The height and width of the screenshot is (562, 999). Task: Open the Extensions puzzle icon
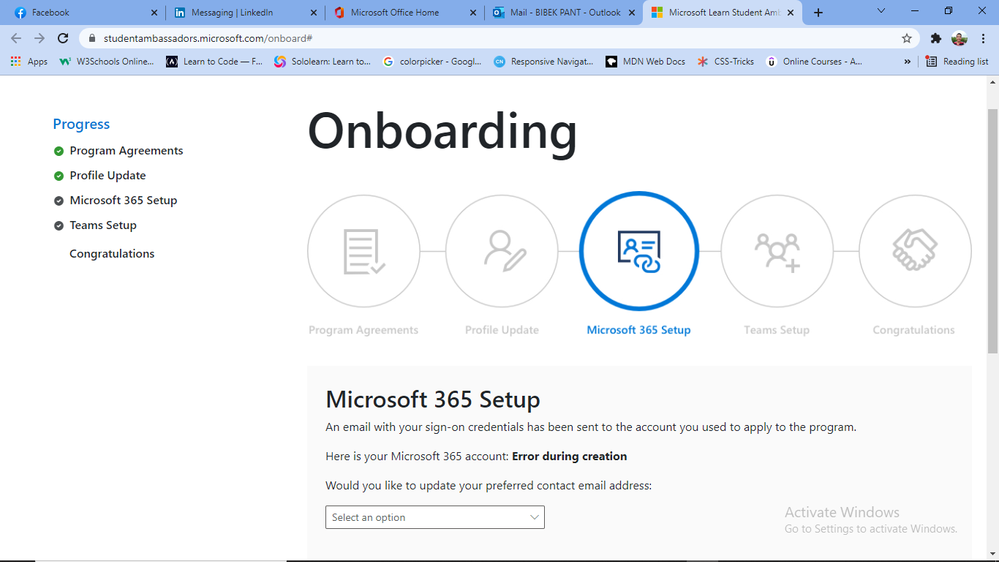click(x=935, y=38)
